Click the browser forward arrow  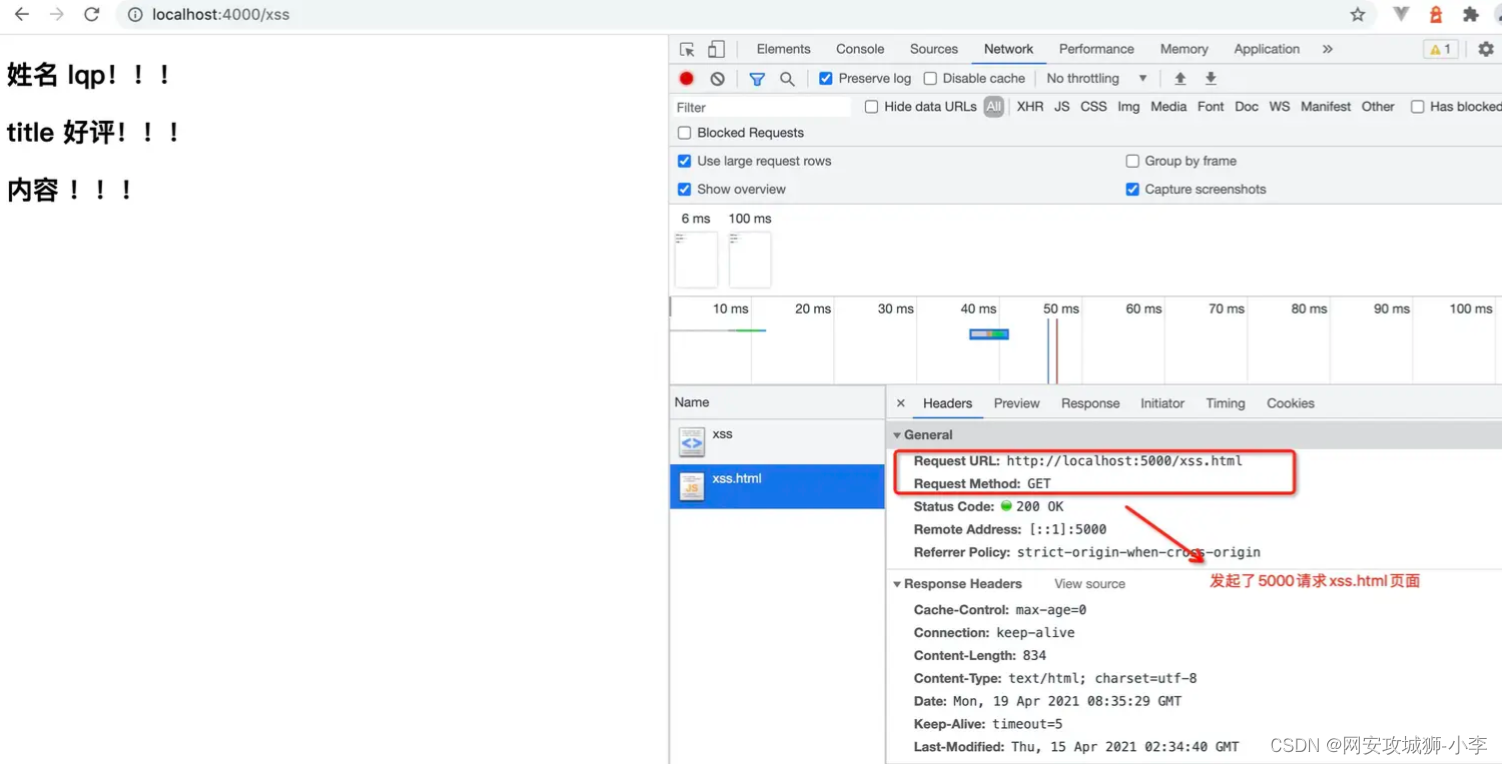(x=57, y=14)
